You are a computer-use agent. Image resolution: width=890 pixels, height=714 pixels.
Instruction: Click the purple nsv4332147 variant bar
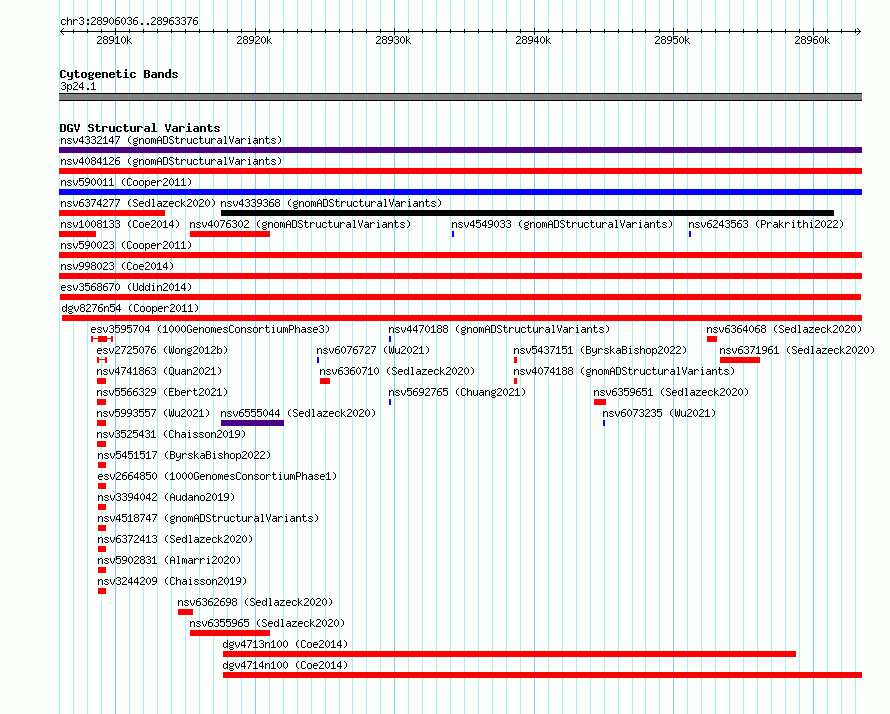pos(460,150)
